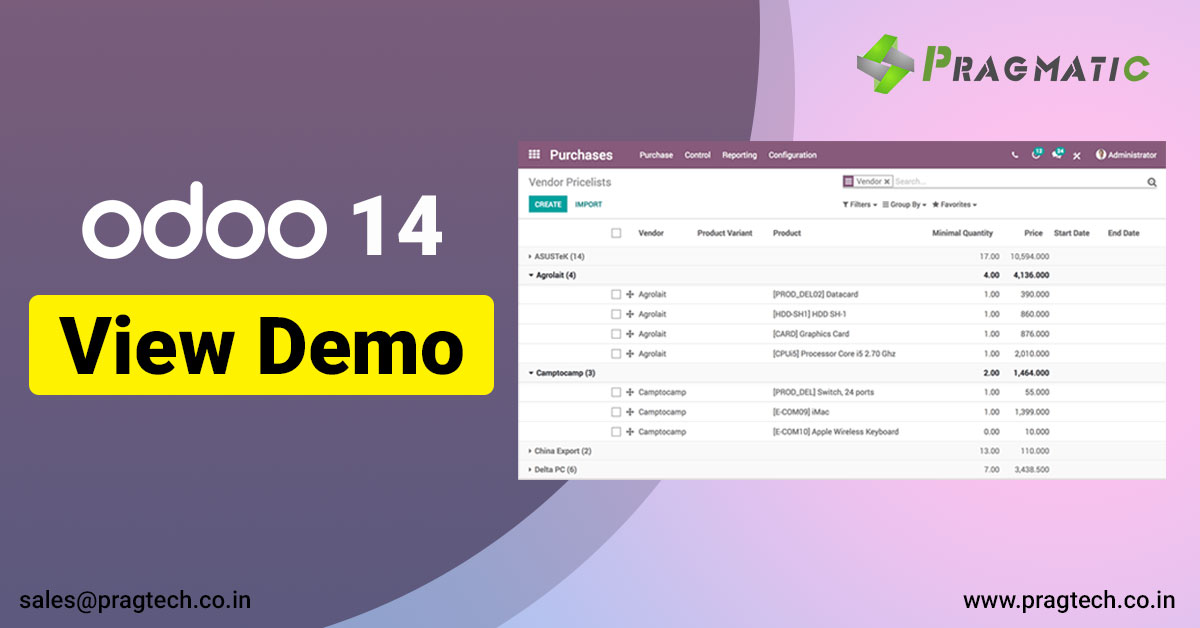The height and width of the screenshot is (628, 1200).
Task: Check the Processor Core i5 row checkbox
Action: coord(616,354)
